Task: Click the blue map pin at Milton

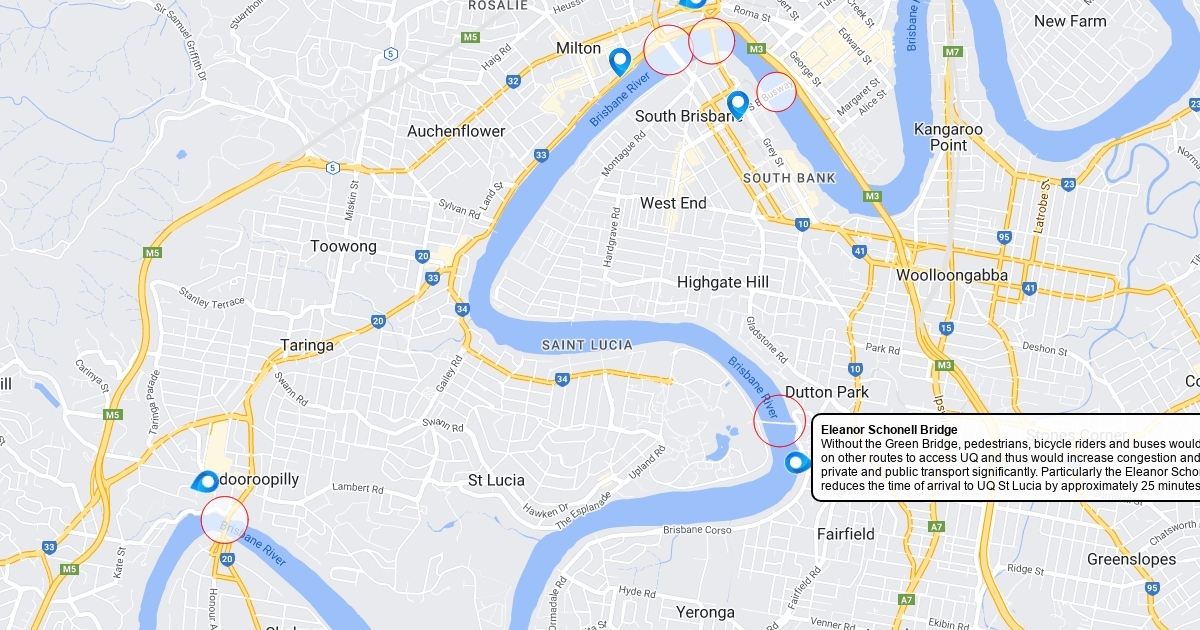Action: point(620,62)
